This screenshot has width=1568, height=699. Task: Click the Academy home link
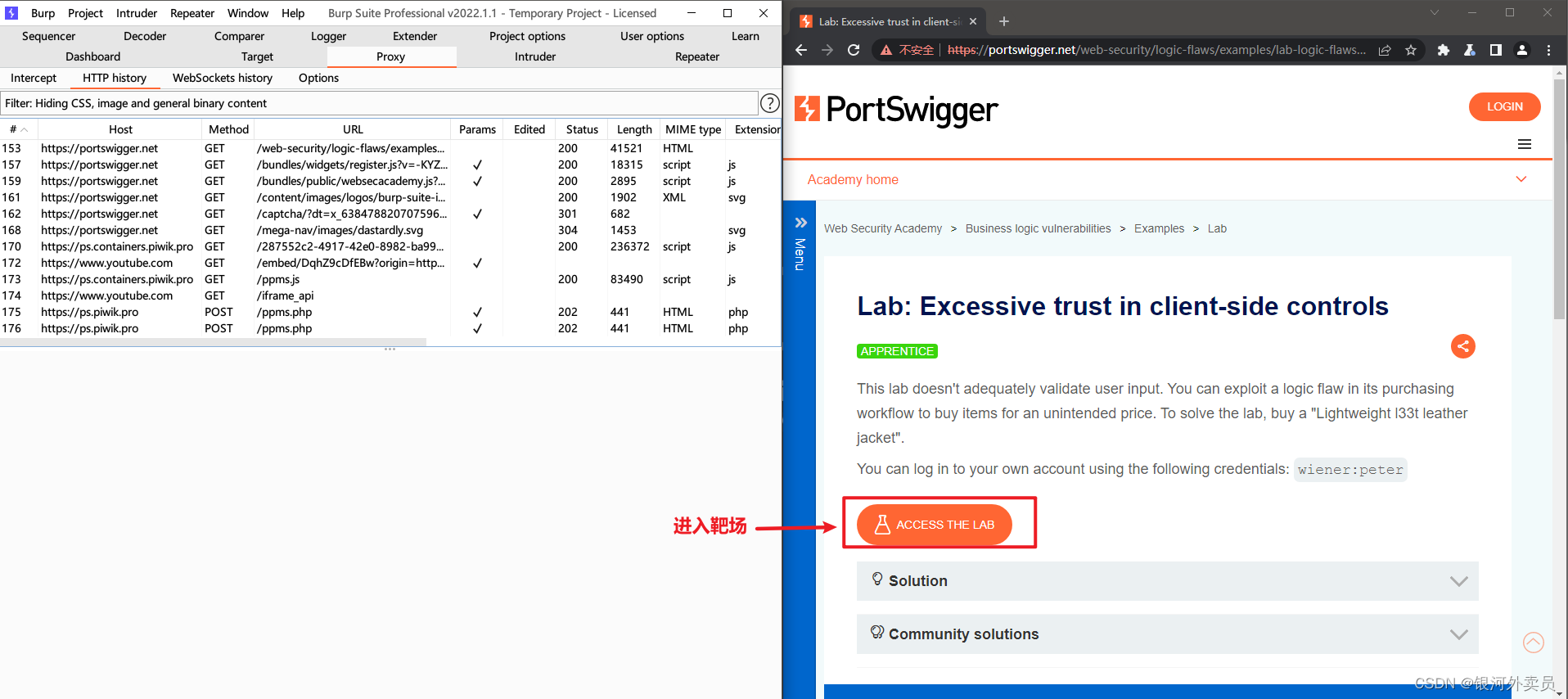(853, 179)
